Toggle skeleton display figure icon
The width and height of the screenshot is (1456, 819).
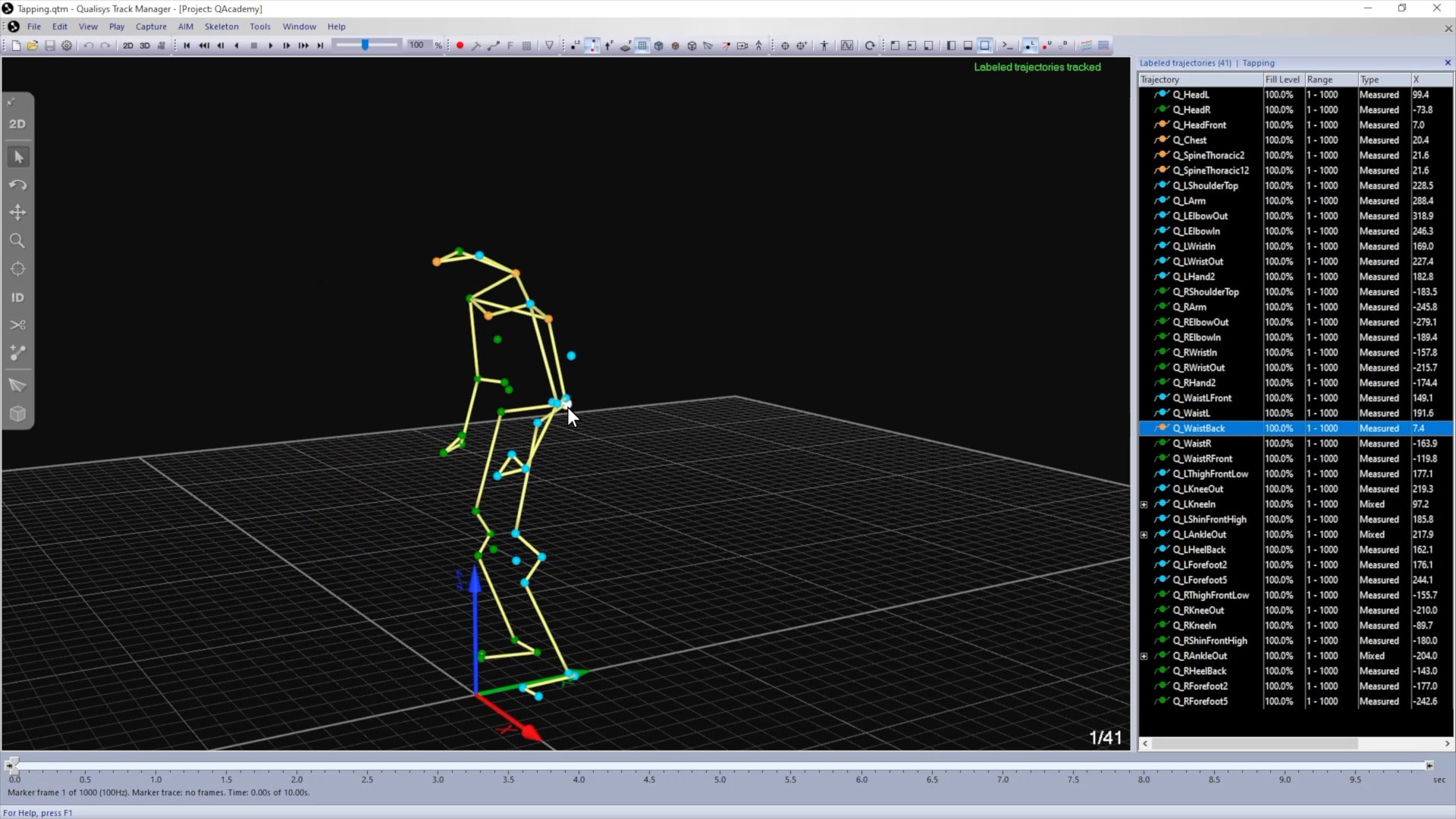758,45
